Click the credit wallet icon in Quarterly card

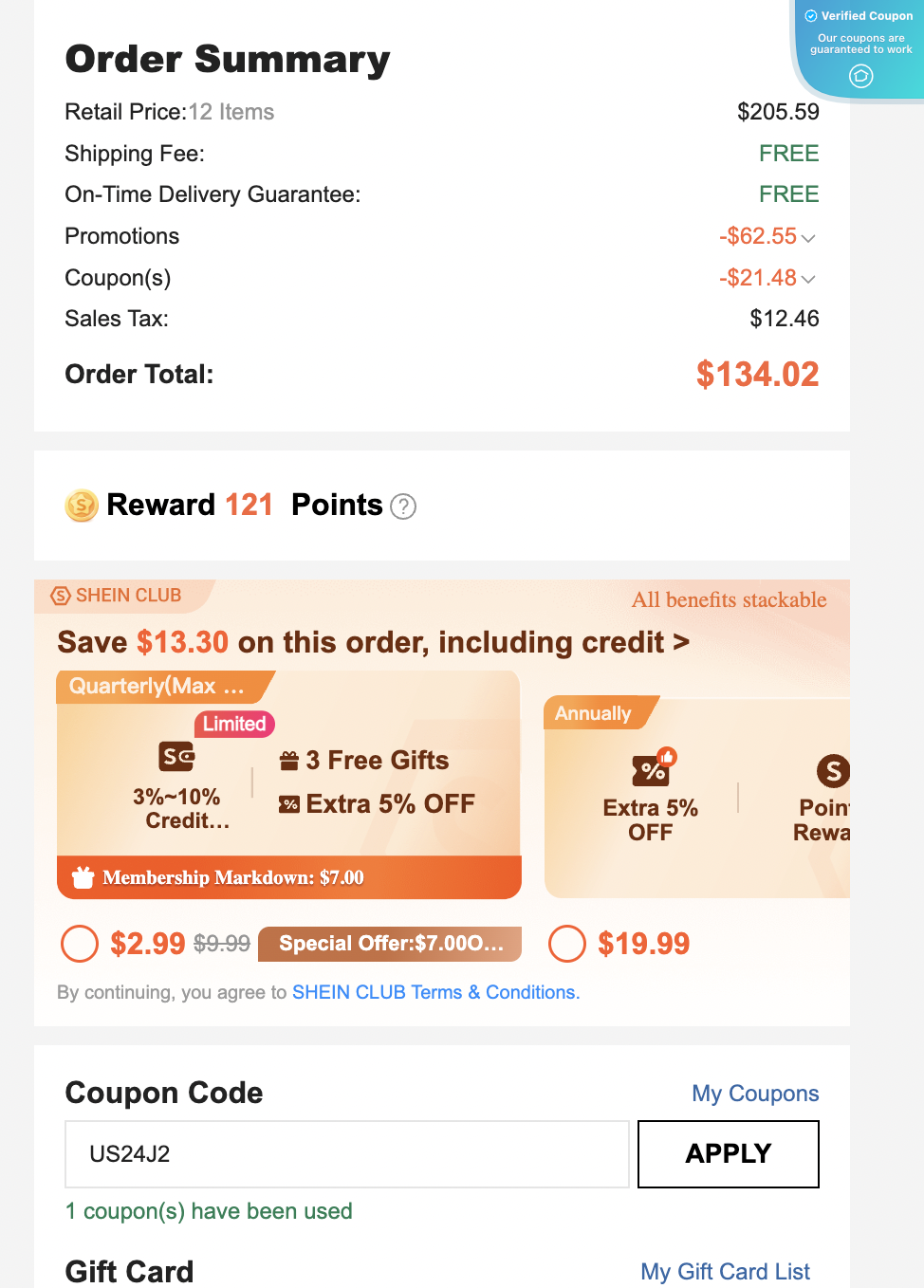(176, 756)
